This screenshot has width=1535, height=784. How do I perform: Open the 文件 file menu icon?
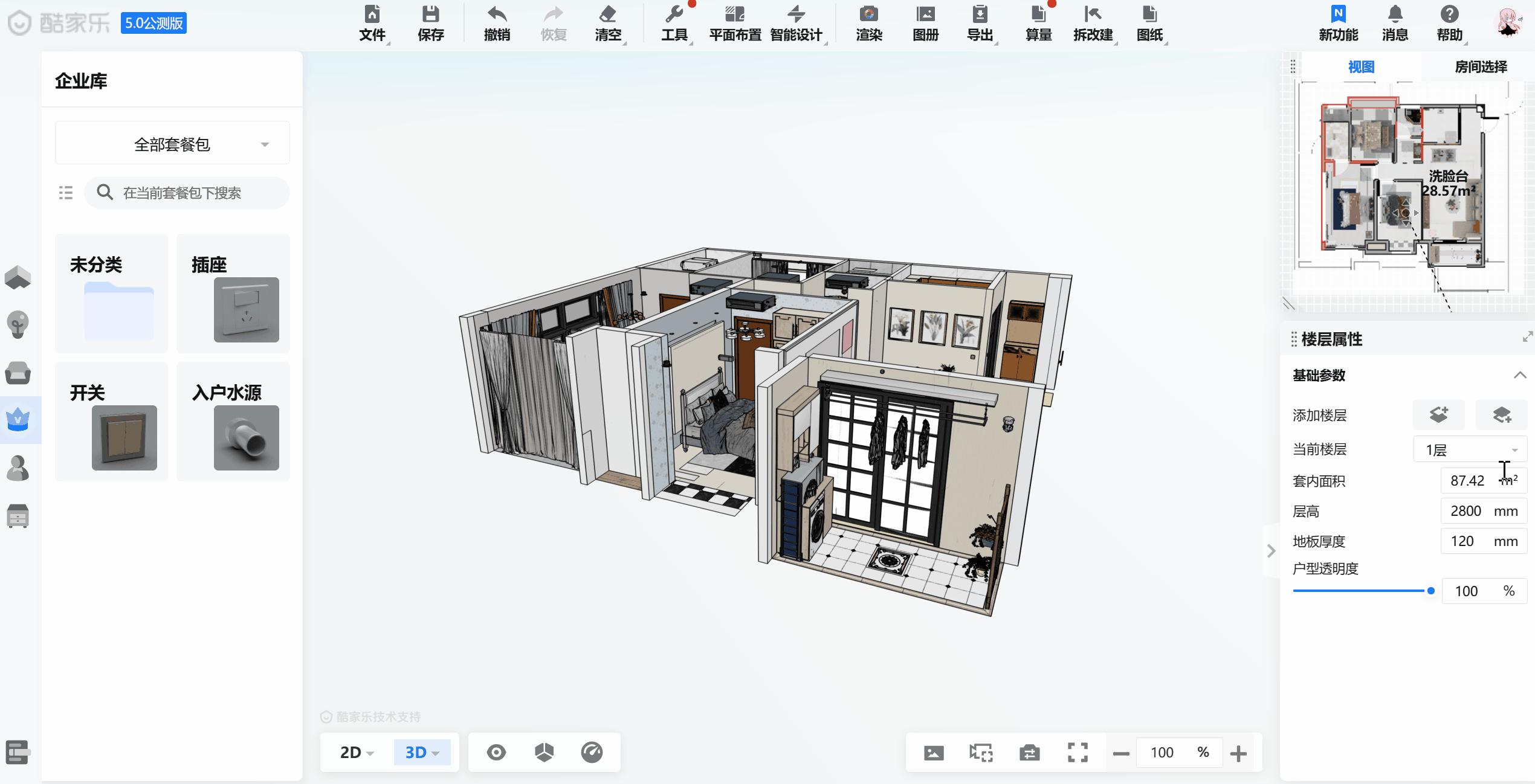(372, 24)
